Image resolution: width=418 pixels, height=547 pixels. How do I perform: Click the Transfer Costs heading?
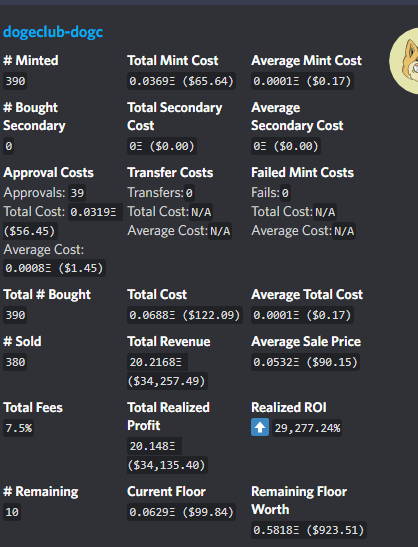coord(170,173)
